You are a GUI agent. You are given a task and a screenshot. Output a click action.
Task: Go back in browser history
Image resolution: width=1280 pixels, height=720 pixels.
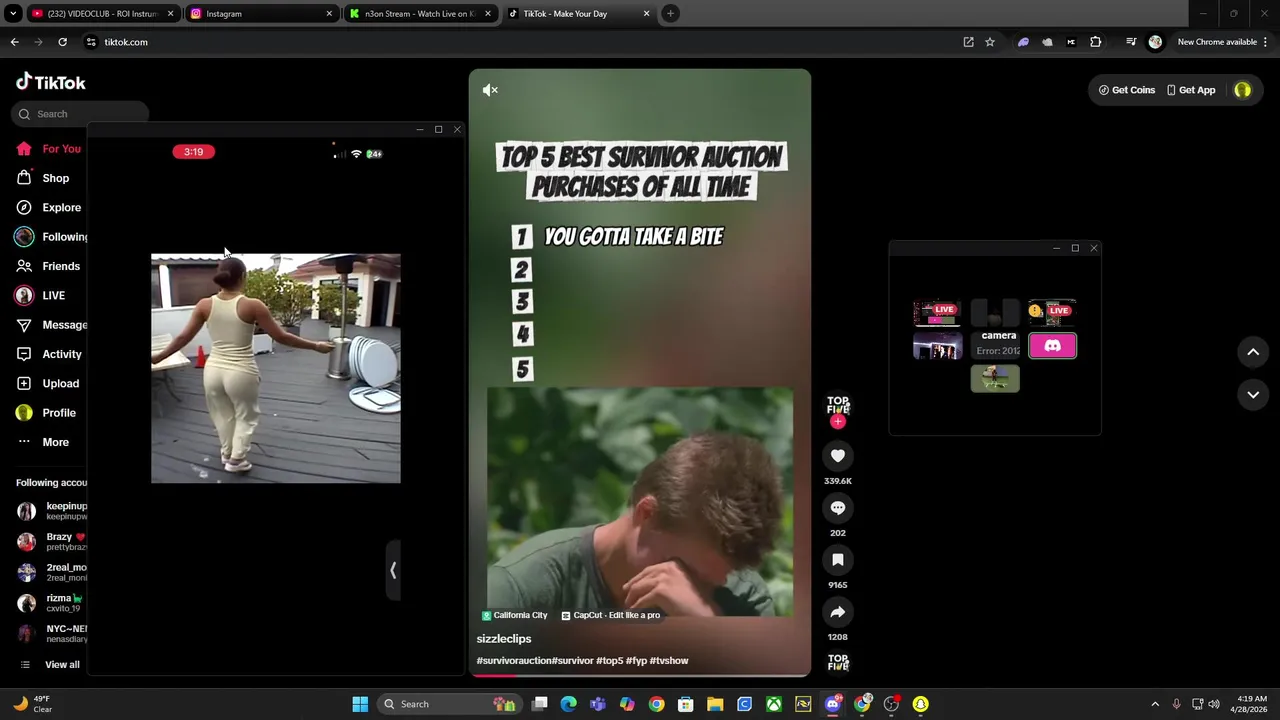click(x=14, y=42)
